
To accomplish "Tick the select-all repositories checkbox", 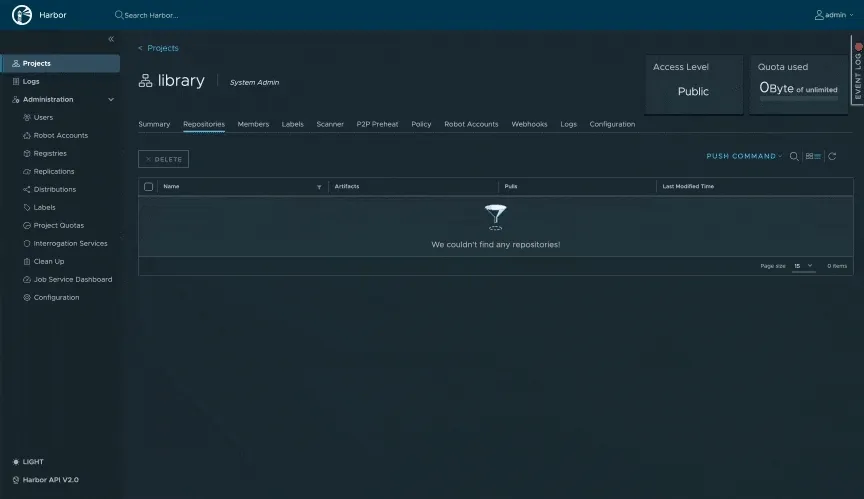I will (149, 187).
